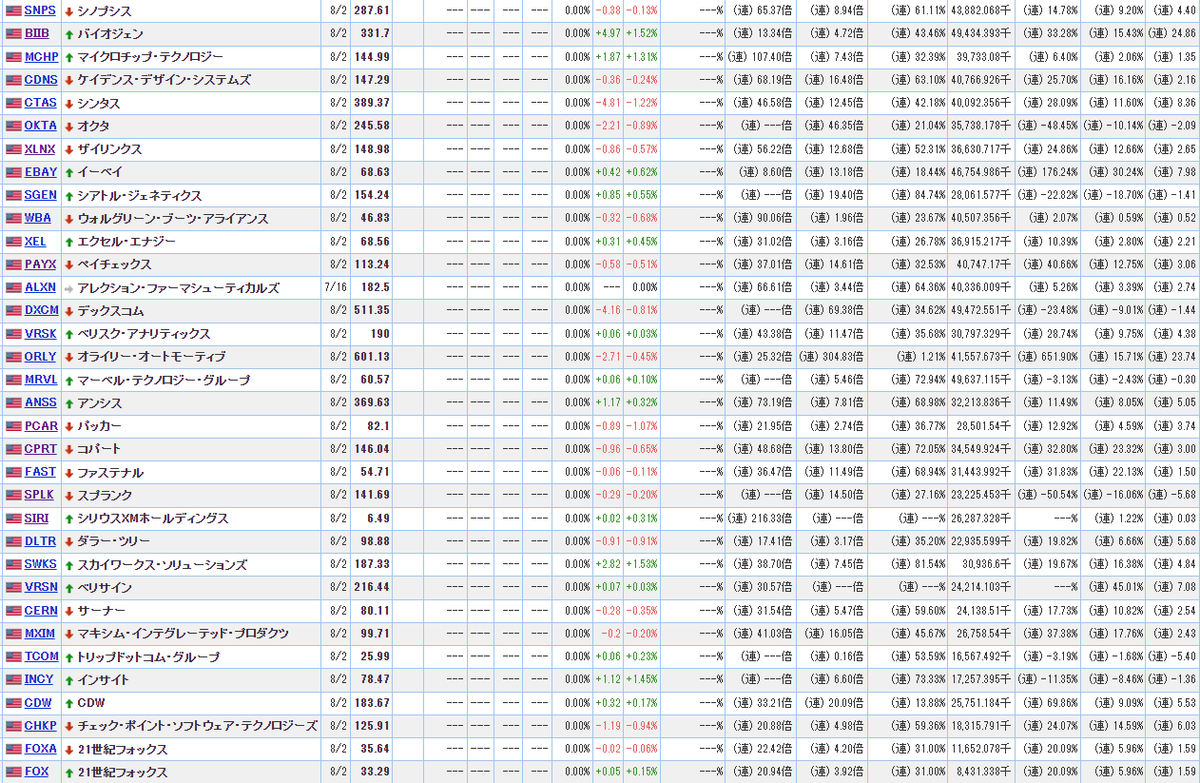Click the gray sideways arrow for アレクシオン・ファーマシューティカルズ
1200x783 pixels.
pos(69,288)
